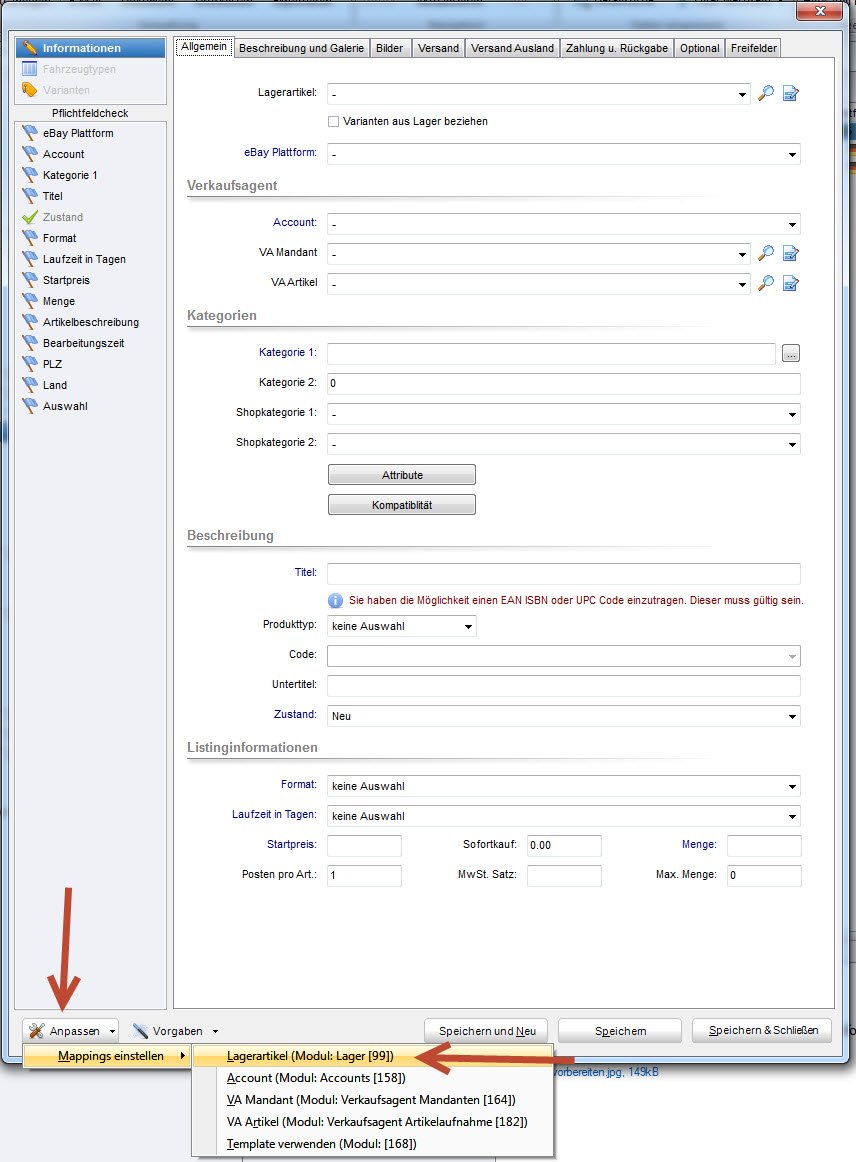
Task: Select the Varianten sidebar item
Action: pos(90,90)
